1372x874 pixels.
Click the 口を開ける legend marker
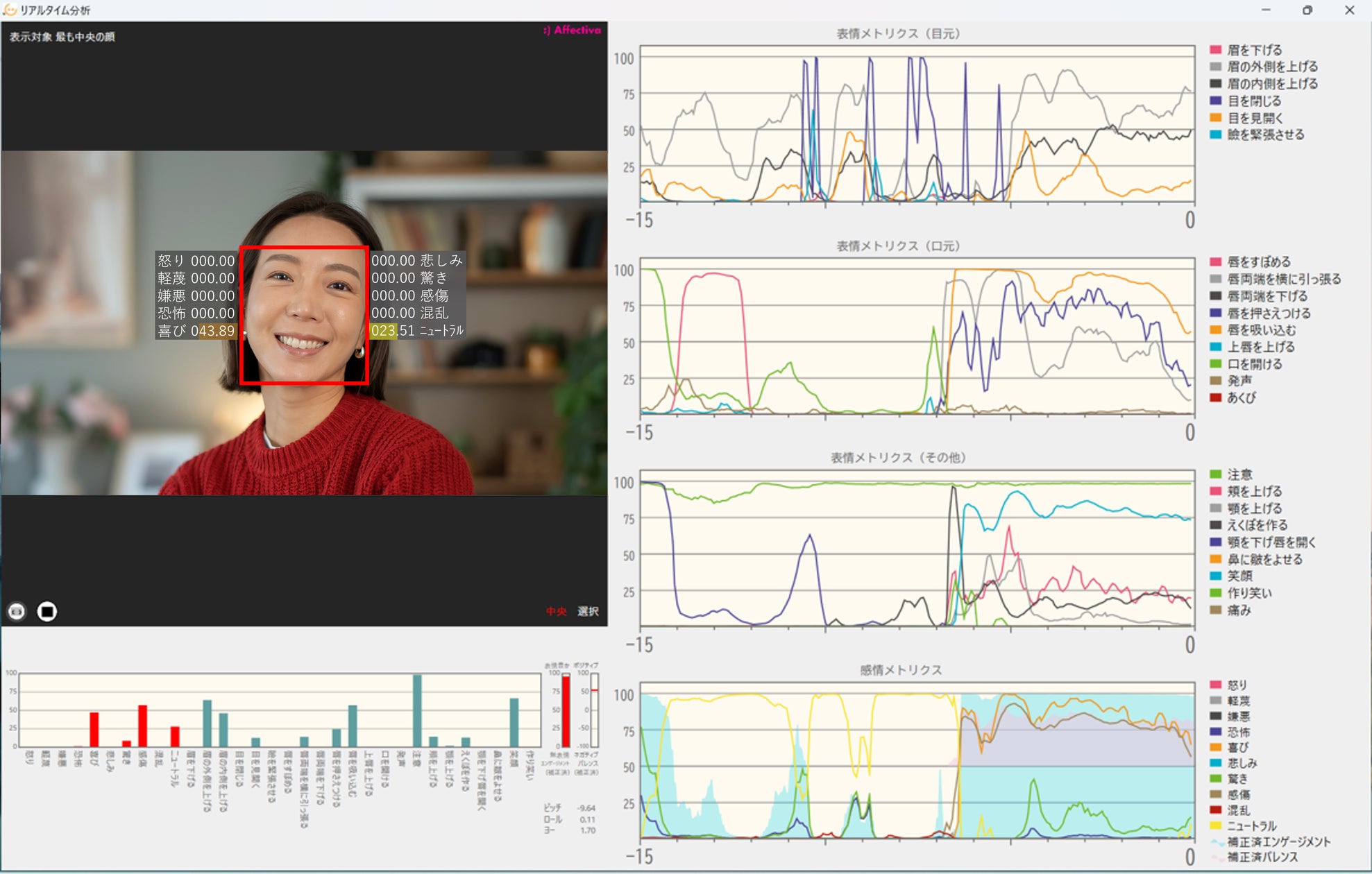click(x=1215, y=364)
